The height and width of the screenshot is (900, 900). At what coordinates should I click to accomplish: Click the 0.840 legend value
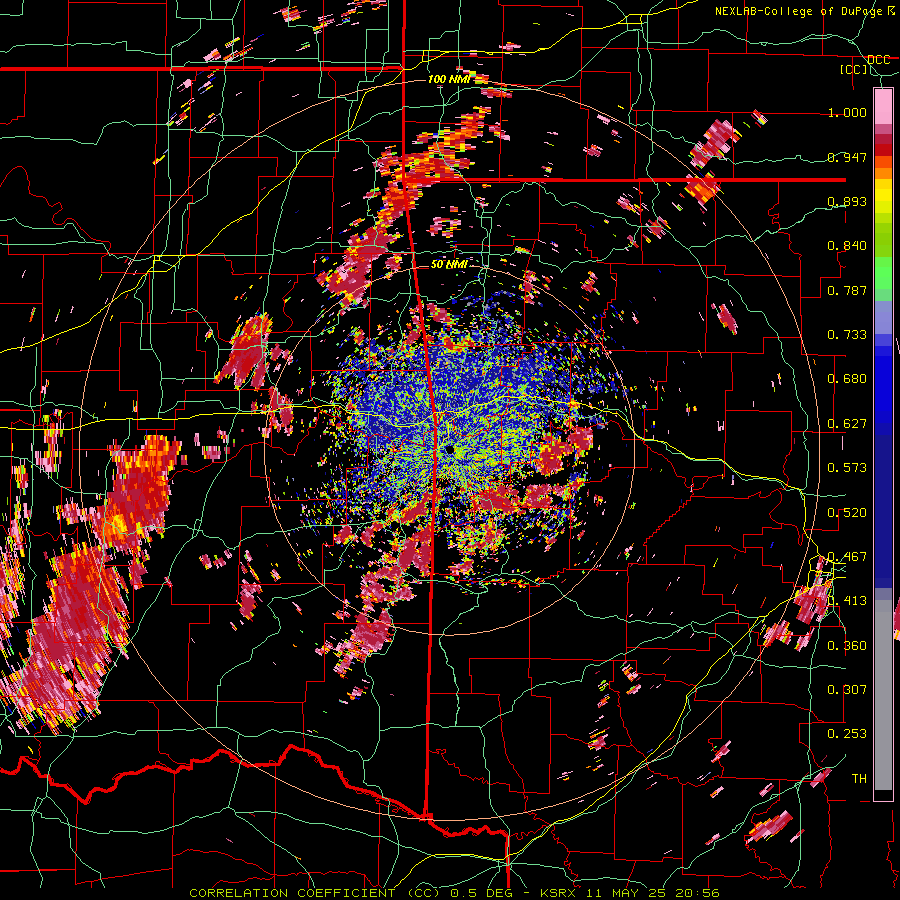847,246
